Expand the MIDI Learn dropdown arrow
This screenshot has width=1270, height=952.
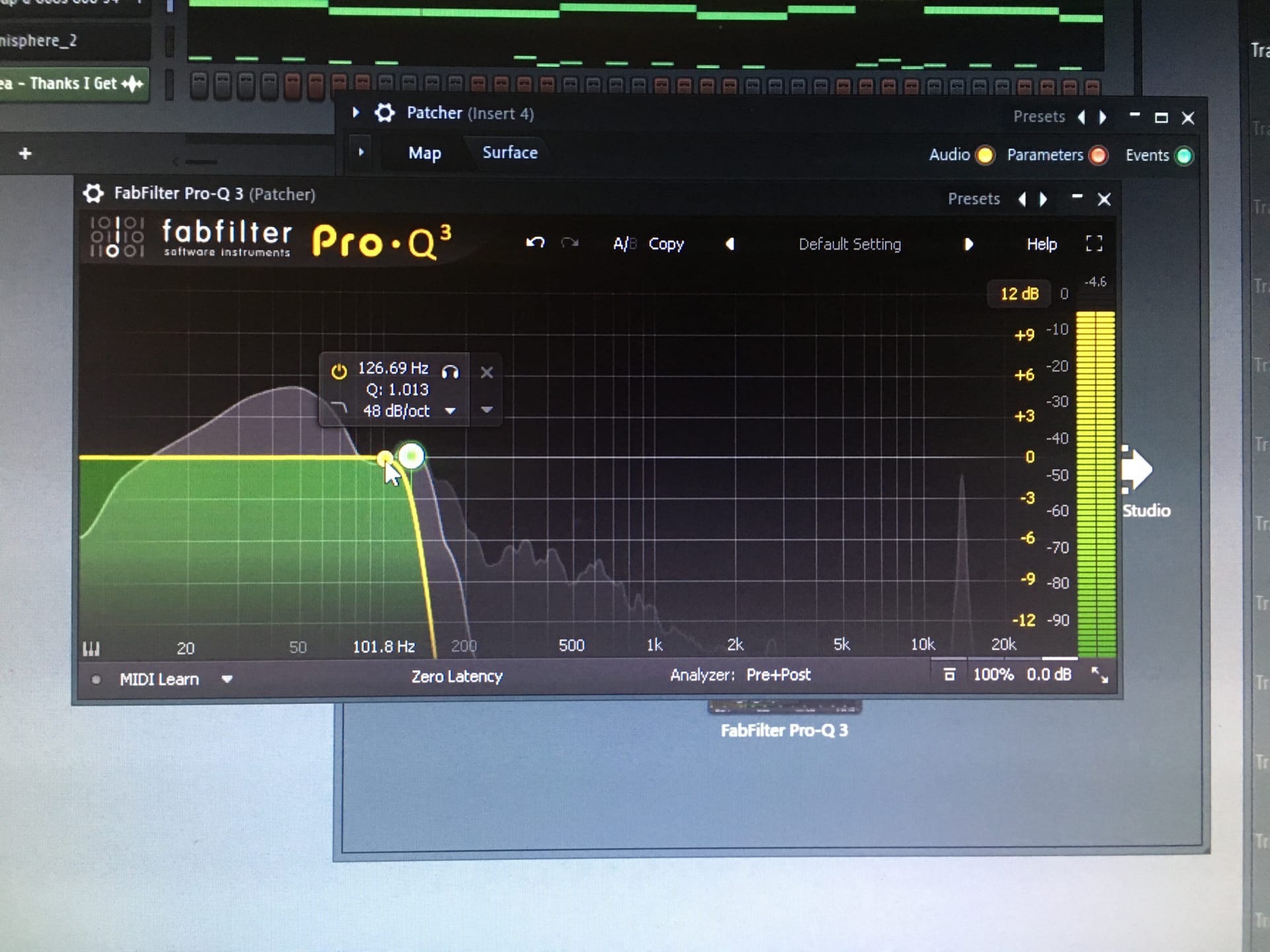(227, 679)
